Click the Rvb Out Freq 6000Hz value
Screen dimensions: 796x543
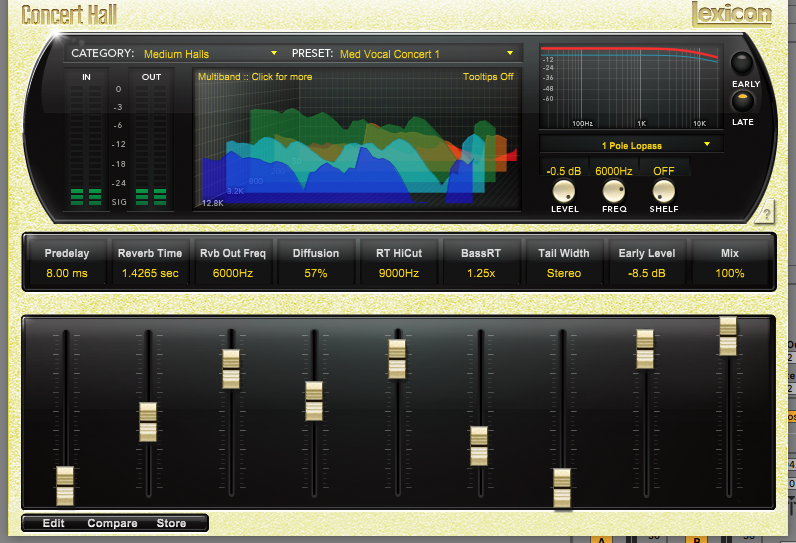click(233, 273)
